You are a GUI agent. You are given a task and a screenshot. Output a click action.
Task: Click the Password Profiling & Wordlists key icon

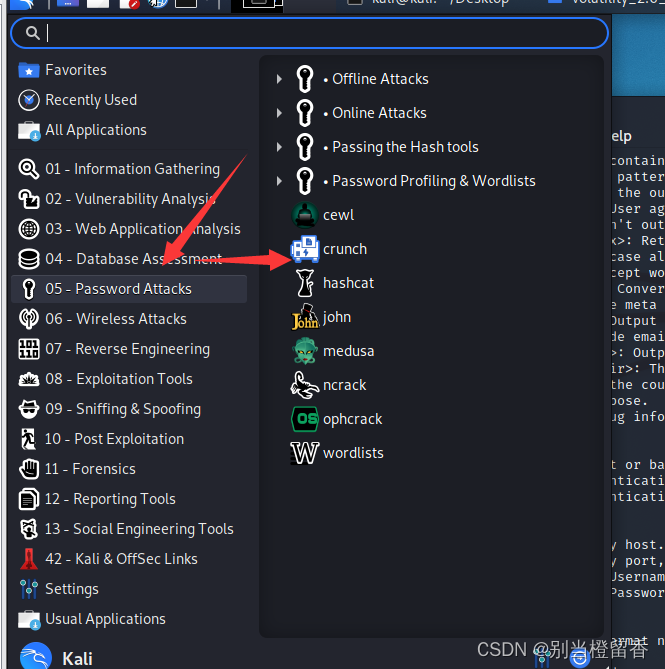click(305, 181)
